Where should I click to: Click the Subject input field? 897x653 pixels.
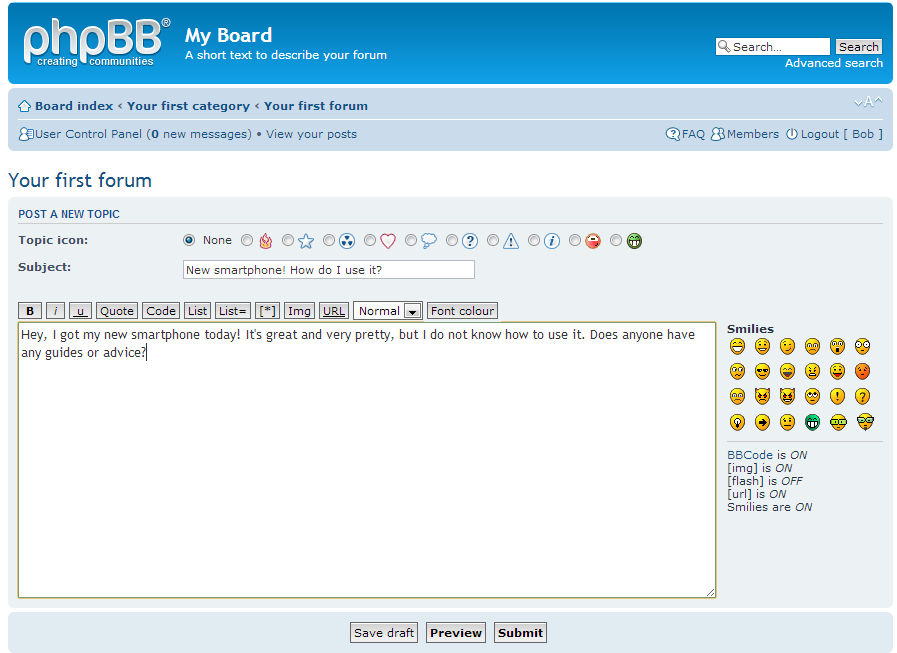point(328,269)
